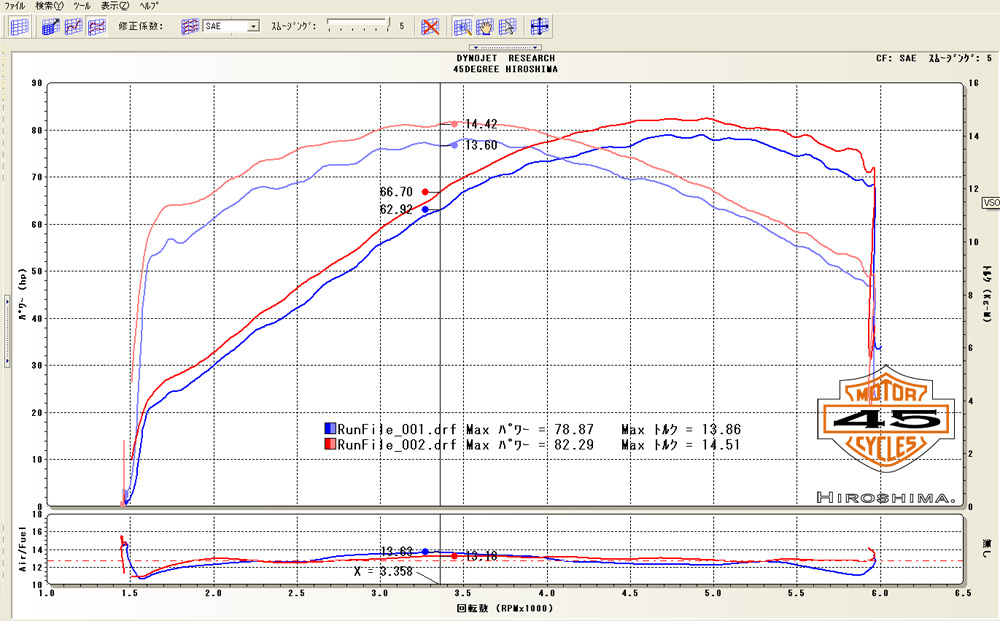Select the arrow pointer graph tool

coord(507,27)
